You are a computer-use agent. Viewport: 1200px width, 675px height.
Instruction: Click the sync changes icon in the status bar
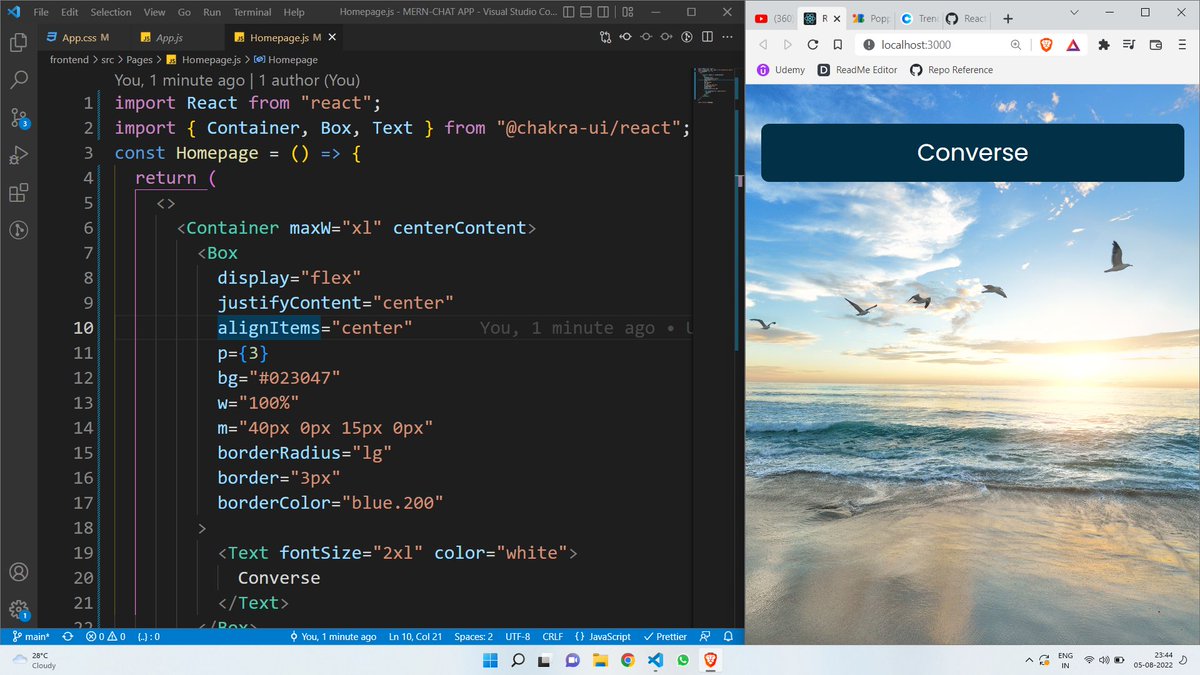pyautogui.click(x=68, y=636)
